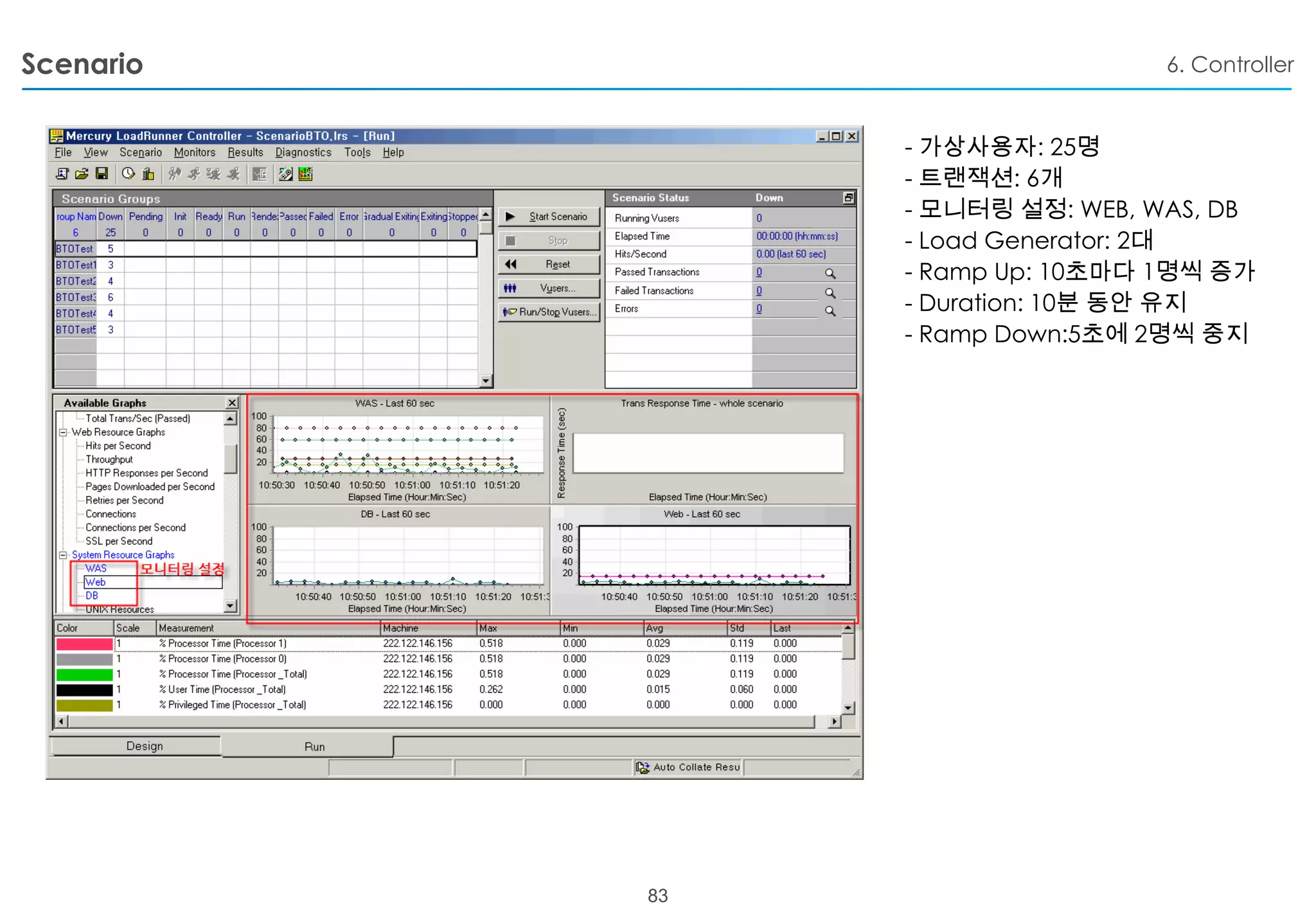Viewport: 1316px width, 911px height.
Task: Select Retries per Second graph
Action: tap(124, 500)
